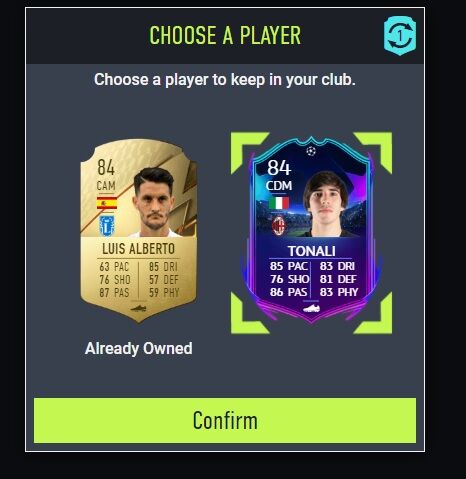Click the CHOOSE A PLAYER header title
The width and height of the screenshot is (466, 479).
225,35
